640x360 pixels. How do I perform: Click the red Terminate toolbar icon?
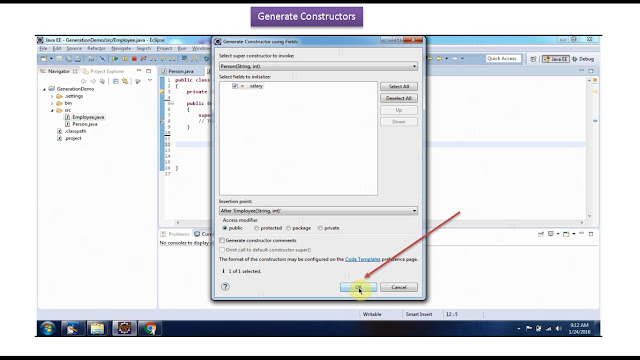pos(134,59)
